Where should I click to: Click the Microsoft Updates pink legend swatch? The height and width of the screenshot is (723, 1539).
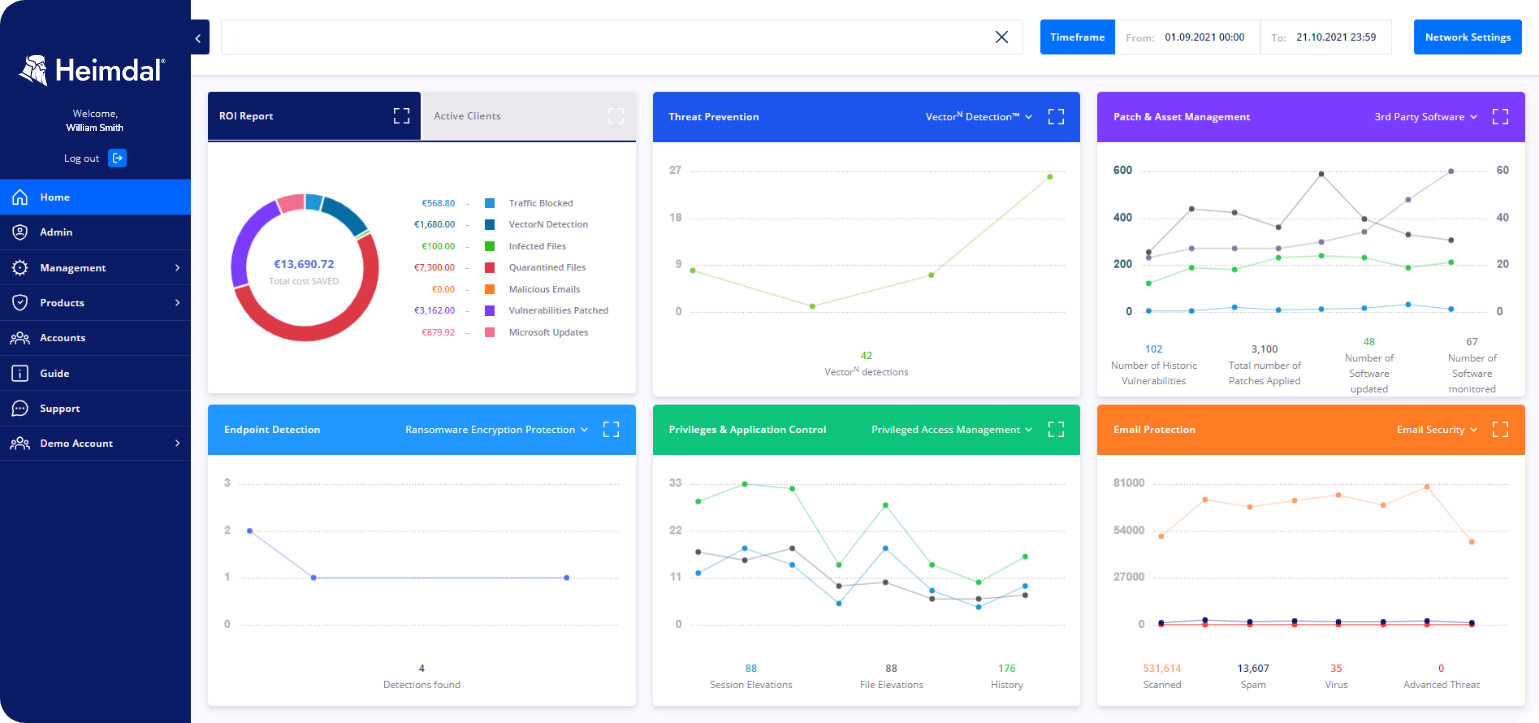[490, 332]
